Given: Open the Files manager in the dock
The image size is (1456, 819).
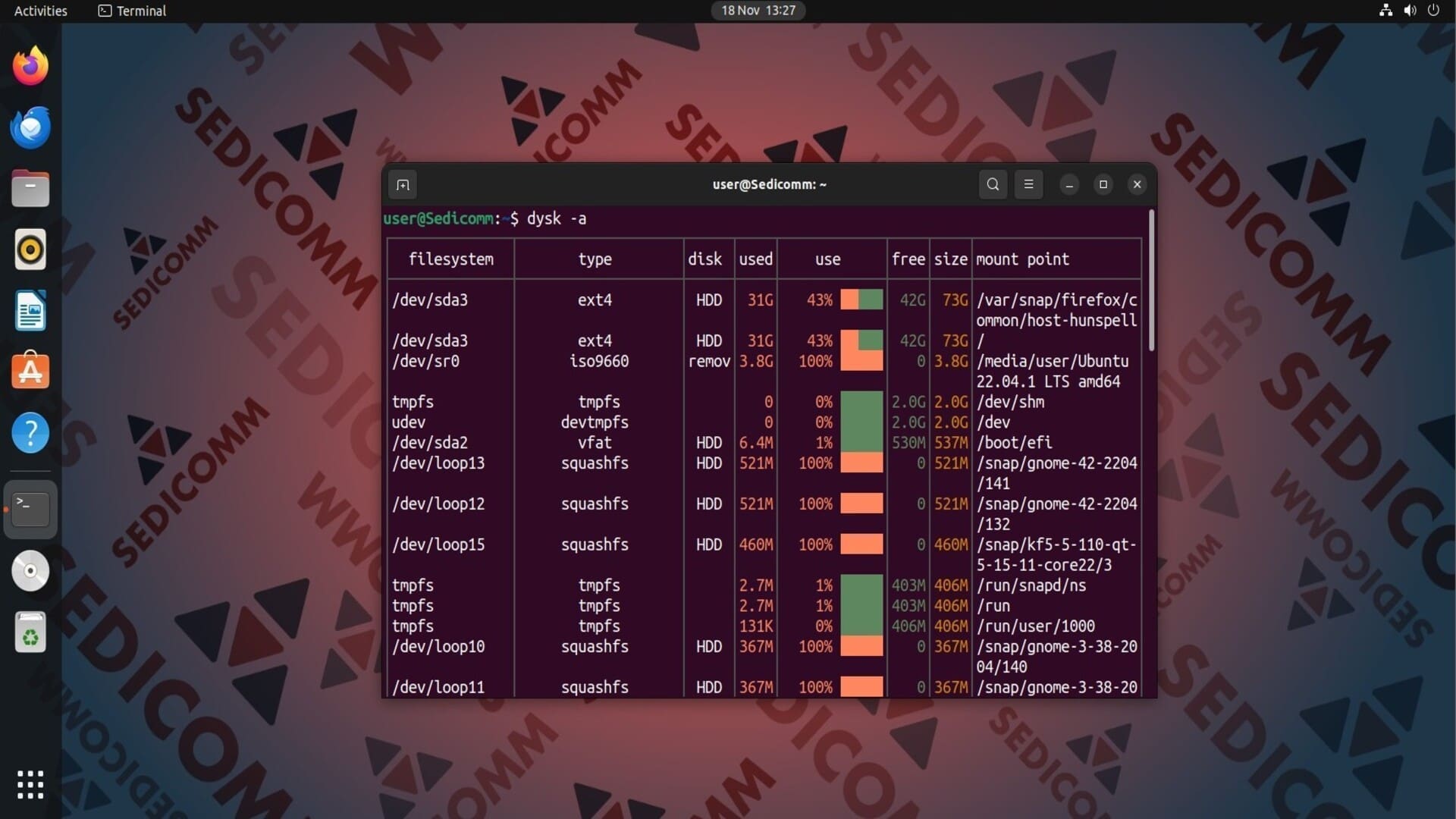Looking at the screenshot, I should (30, 188).
